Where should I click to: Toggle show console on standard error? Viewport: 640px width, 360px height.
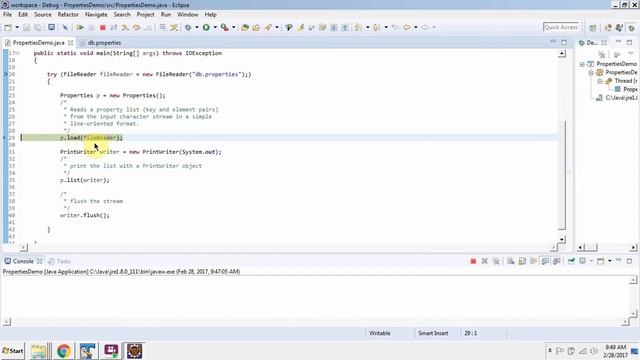click(556, 261)
